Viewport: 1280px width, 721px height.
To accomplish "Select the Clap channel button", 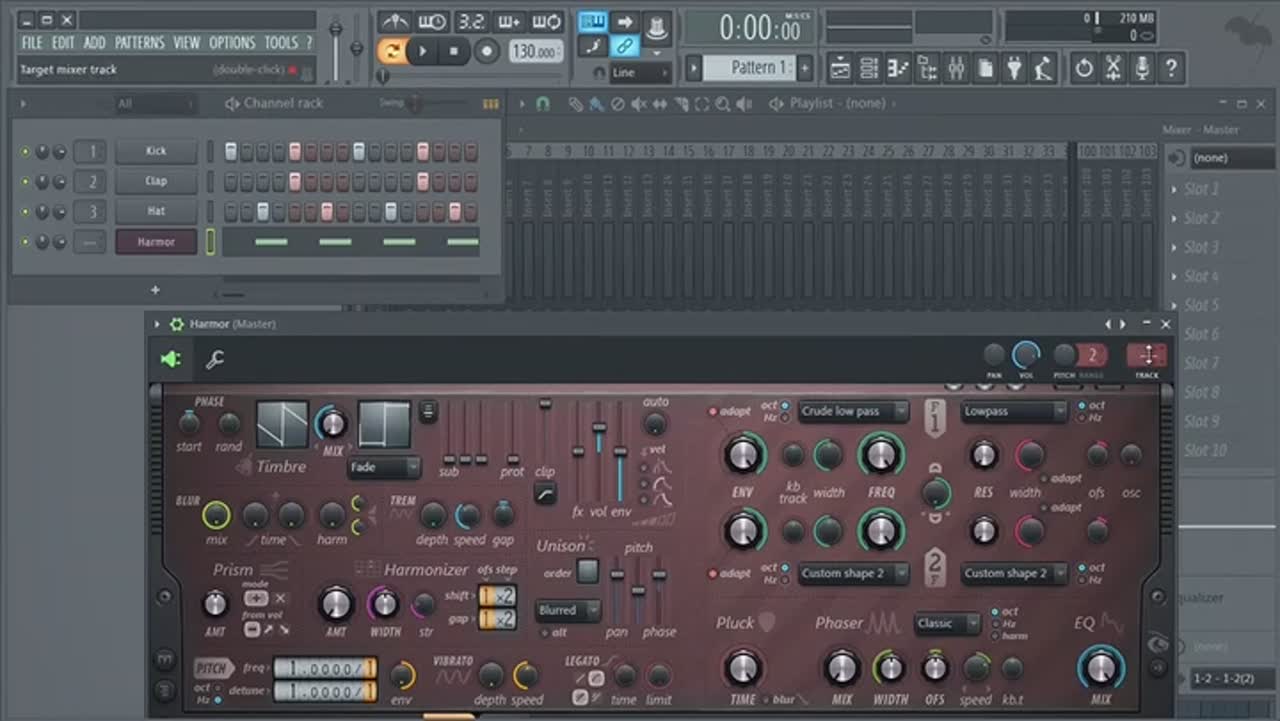I will (x=156, y=182).
